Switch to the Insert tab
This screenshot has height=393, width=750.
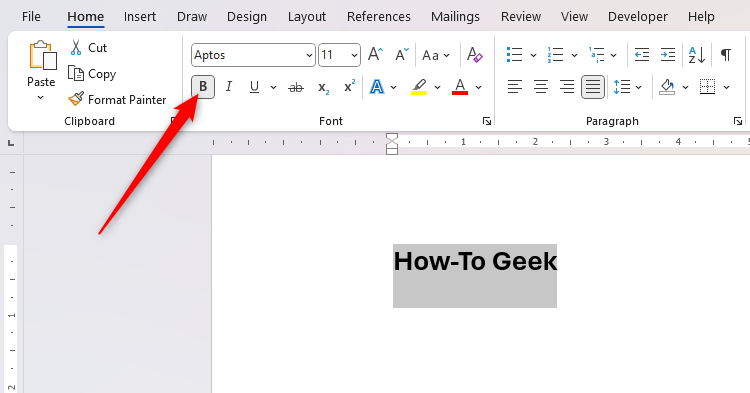(140, 17)
